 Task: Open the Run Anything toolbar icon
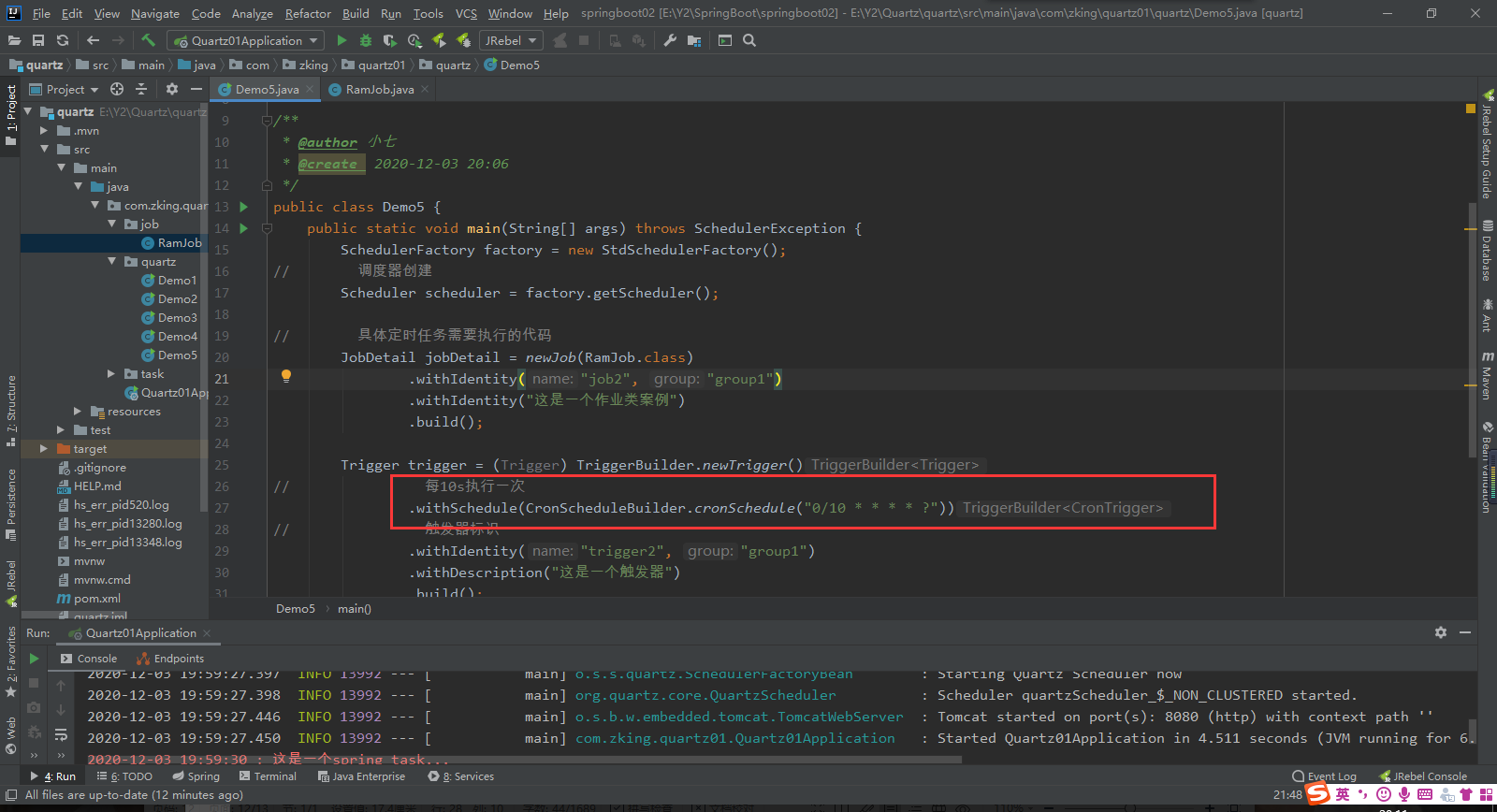725,40
